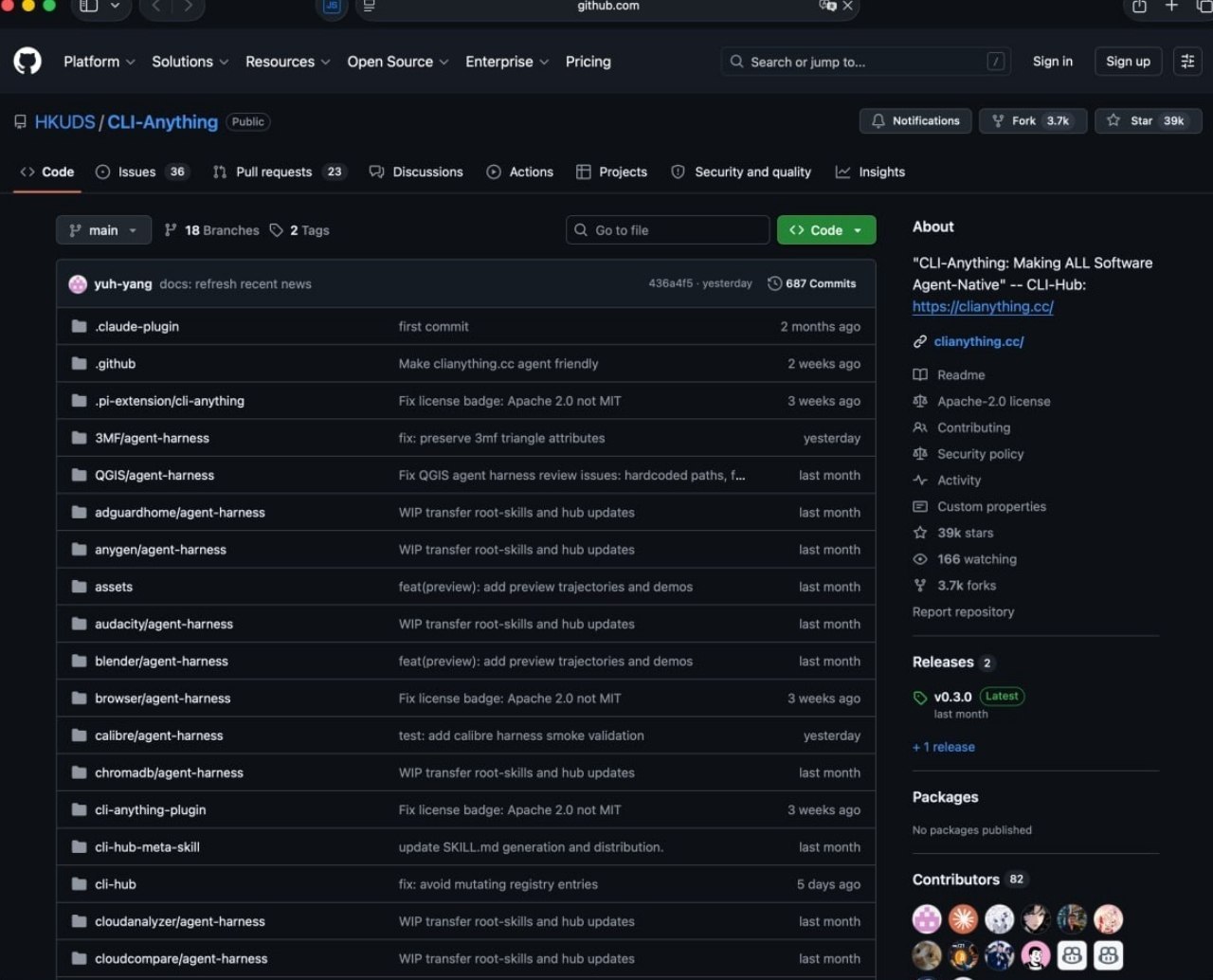
Task: Expand the Open Source menu
Action: [398, 62]
